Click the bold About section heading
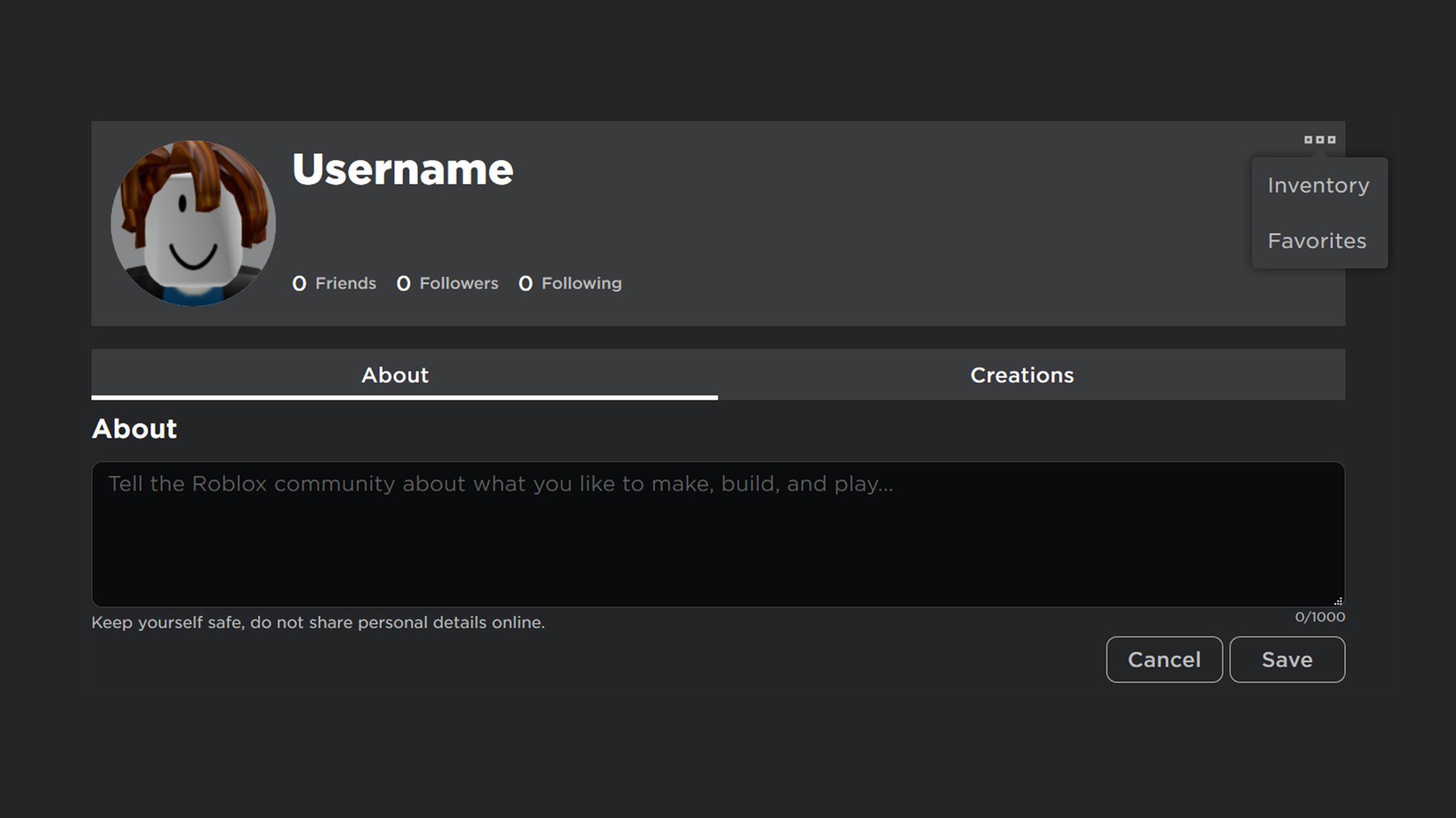Viewport: 1456px width, 818px height. pos(134,429)
